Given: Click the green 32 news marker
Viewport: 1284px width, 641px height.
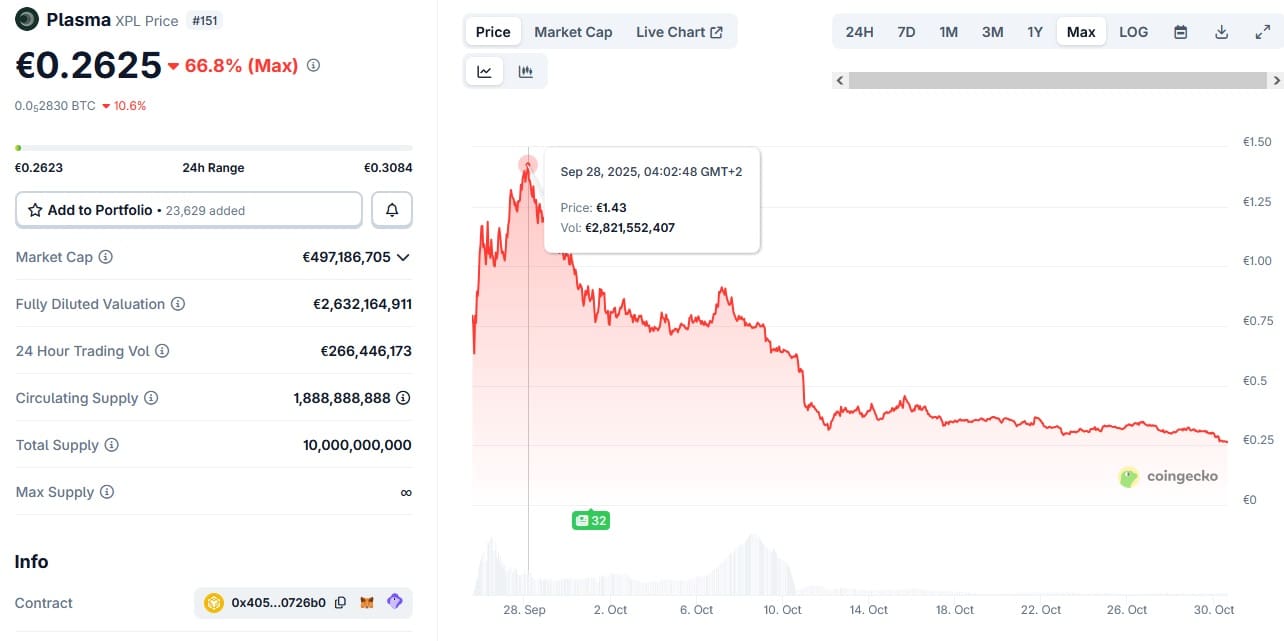Looking at the screenshot, I should [591, 520].
